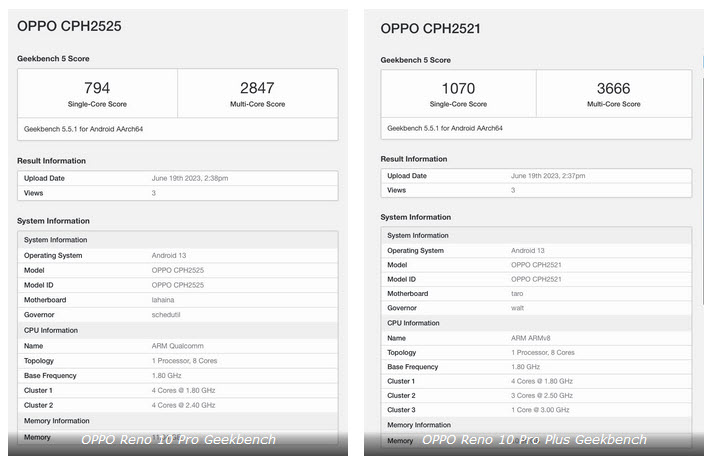Click '1 Processor, 8 Cores' in CPH2525 panel

click(184, 361)
